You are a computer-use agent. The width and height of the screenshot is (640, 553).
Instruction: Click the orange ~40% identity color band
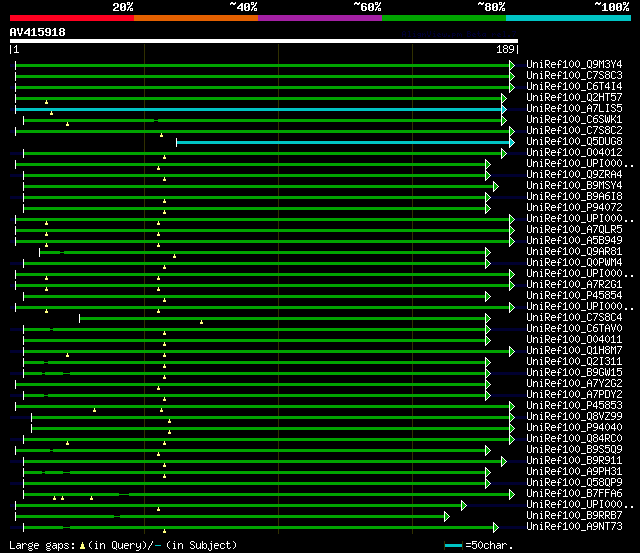pyautogui.click(x=196, y=18)
